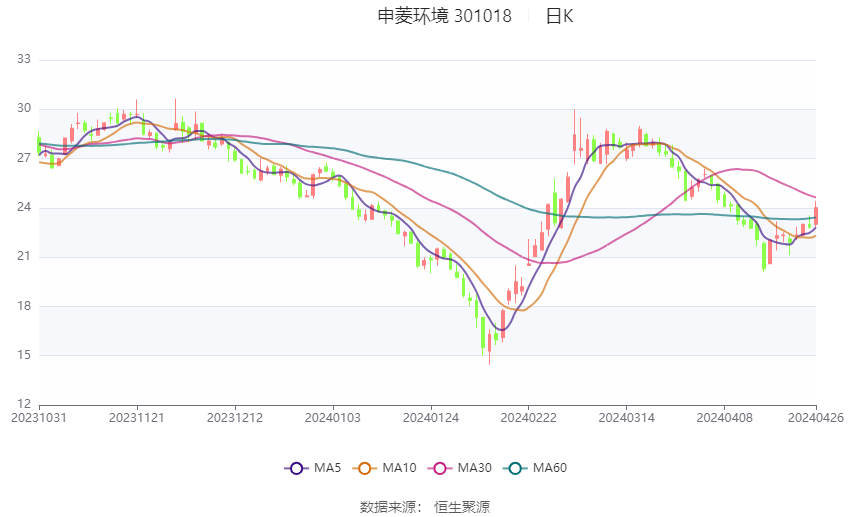
Task: Hide the MA10 series via its label
Action: point(401,468)
